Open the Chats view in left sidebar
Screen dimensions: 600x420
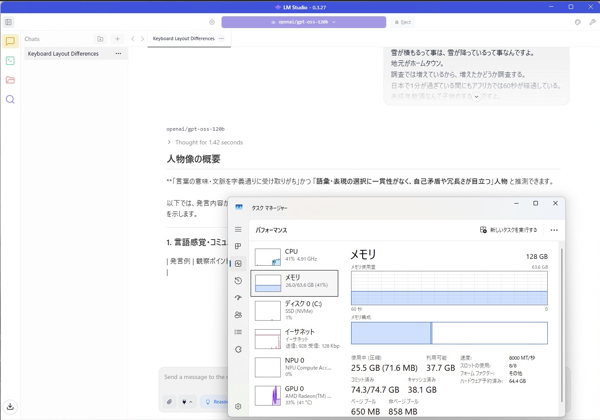(x=10, y=42)
